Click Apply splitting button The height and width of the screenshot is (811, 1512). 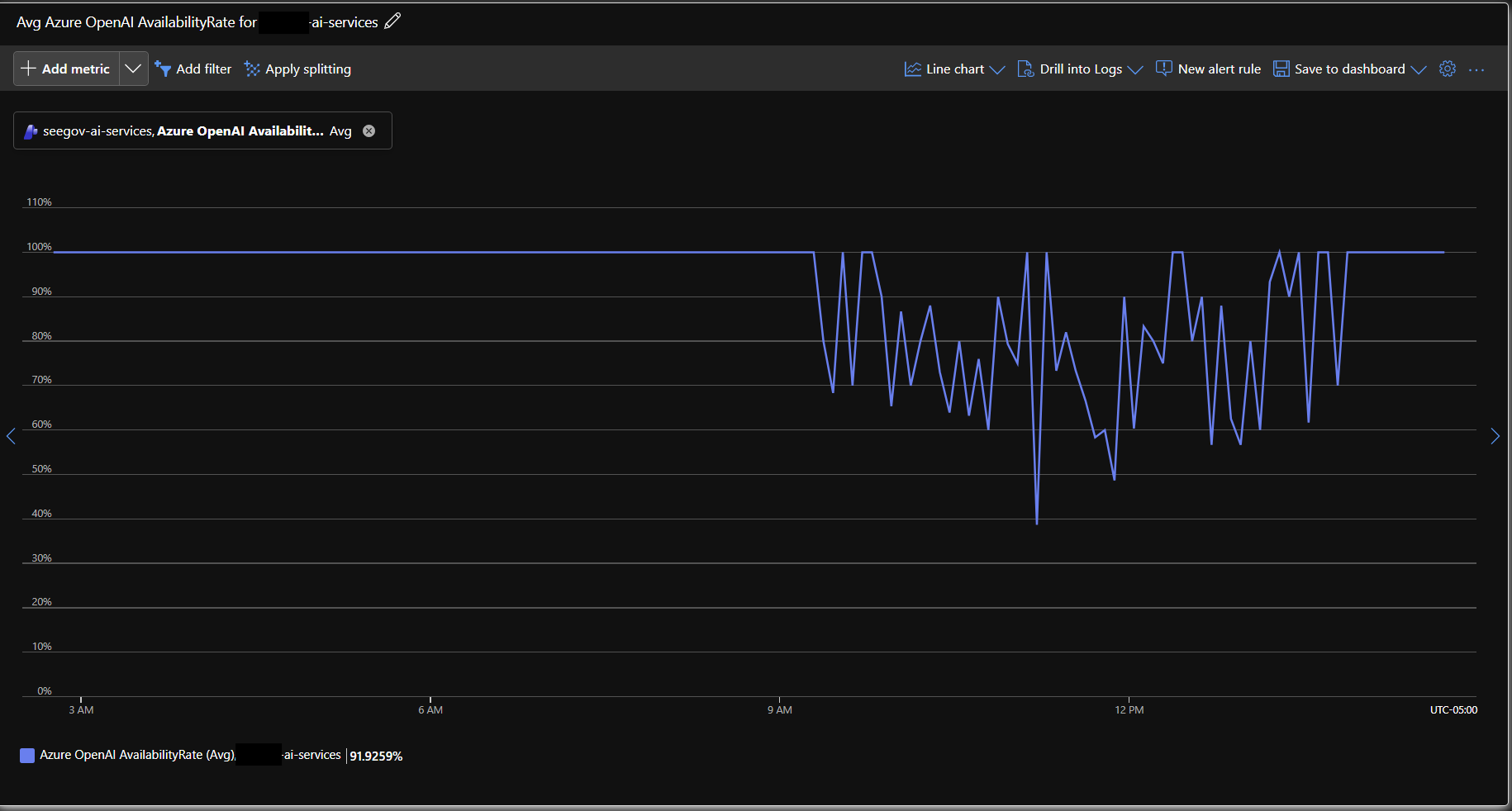(x=297, y=69)
